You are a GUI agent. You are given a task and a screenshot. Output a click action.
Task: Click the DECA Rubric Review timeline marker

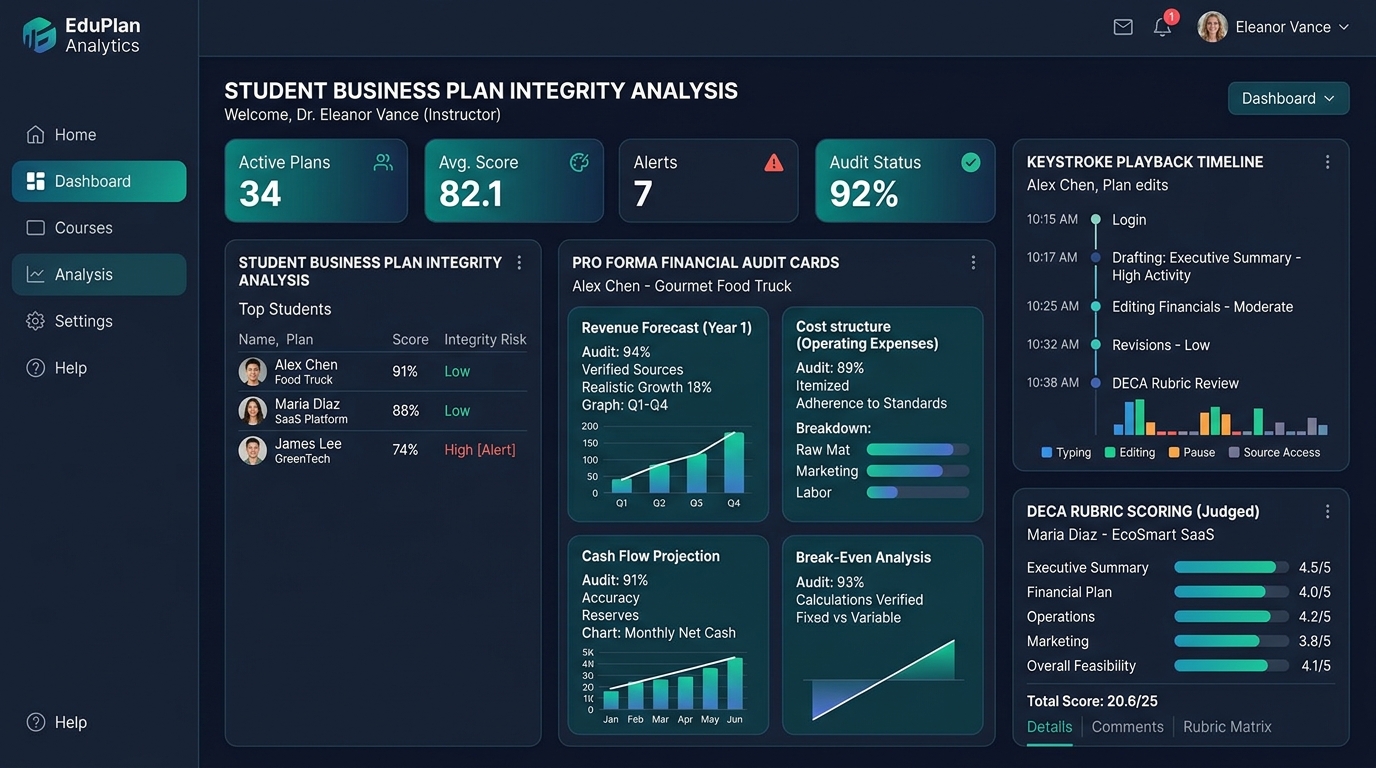point(1096,383)
